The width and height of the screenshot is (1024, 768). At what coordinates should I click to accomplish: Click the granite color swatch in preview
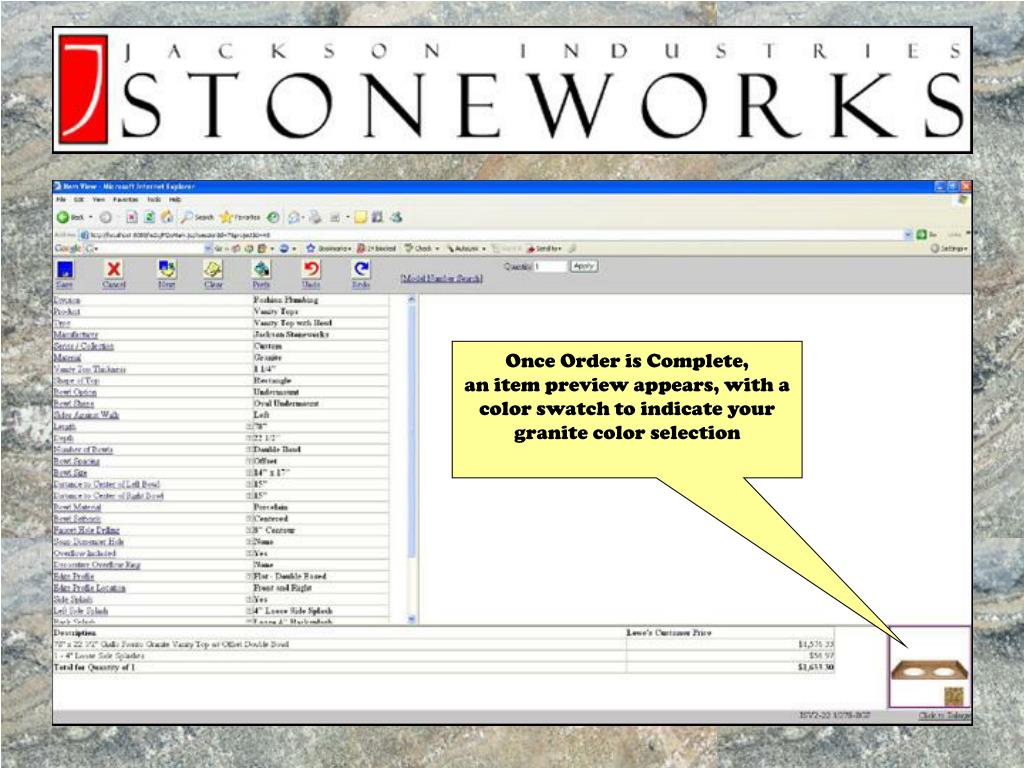953,696
